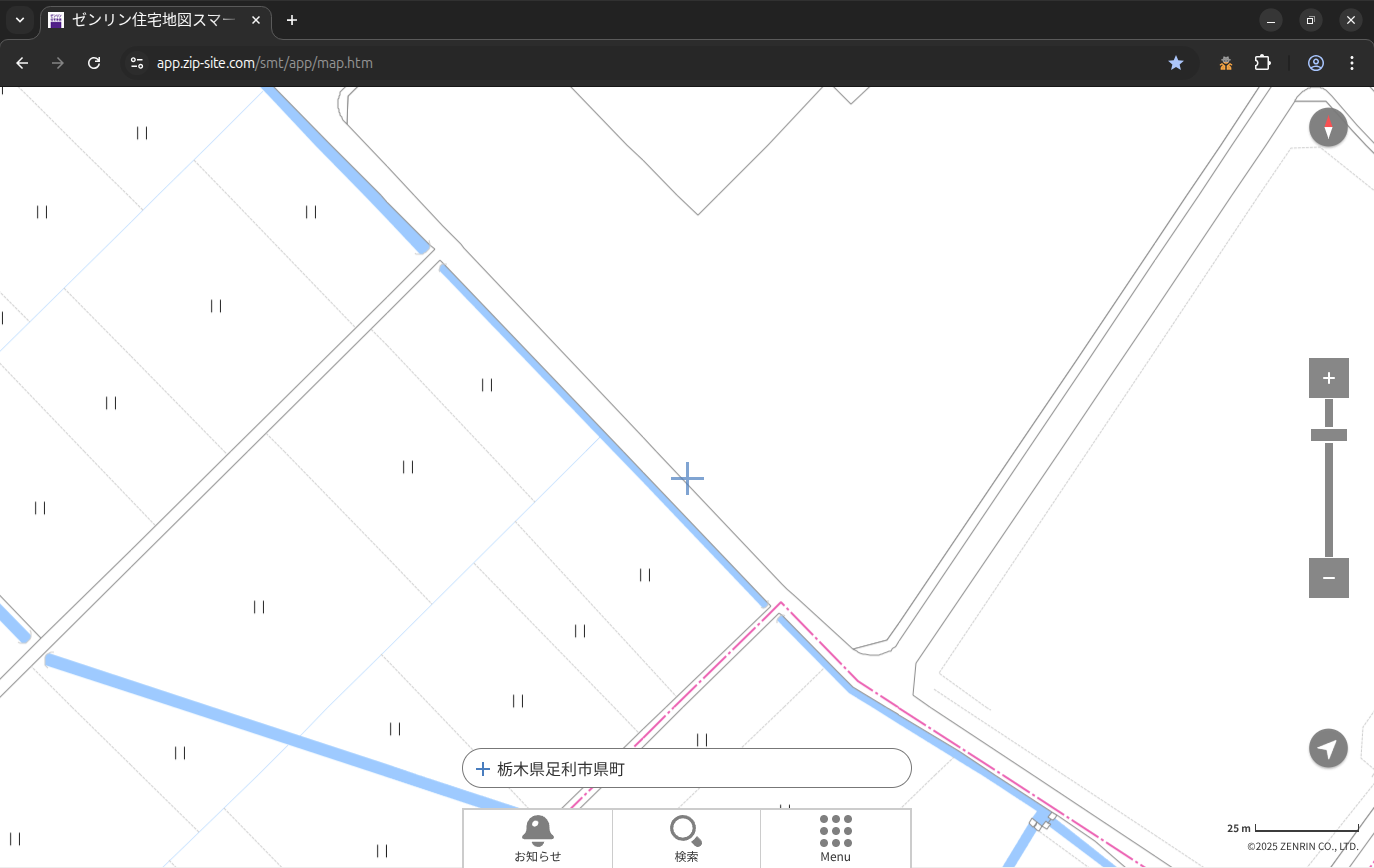Open お知らせ notifications bell
This screenshot has height=868, width=1374.
pos(537,838)
